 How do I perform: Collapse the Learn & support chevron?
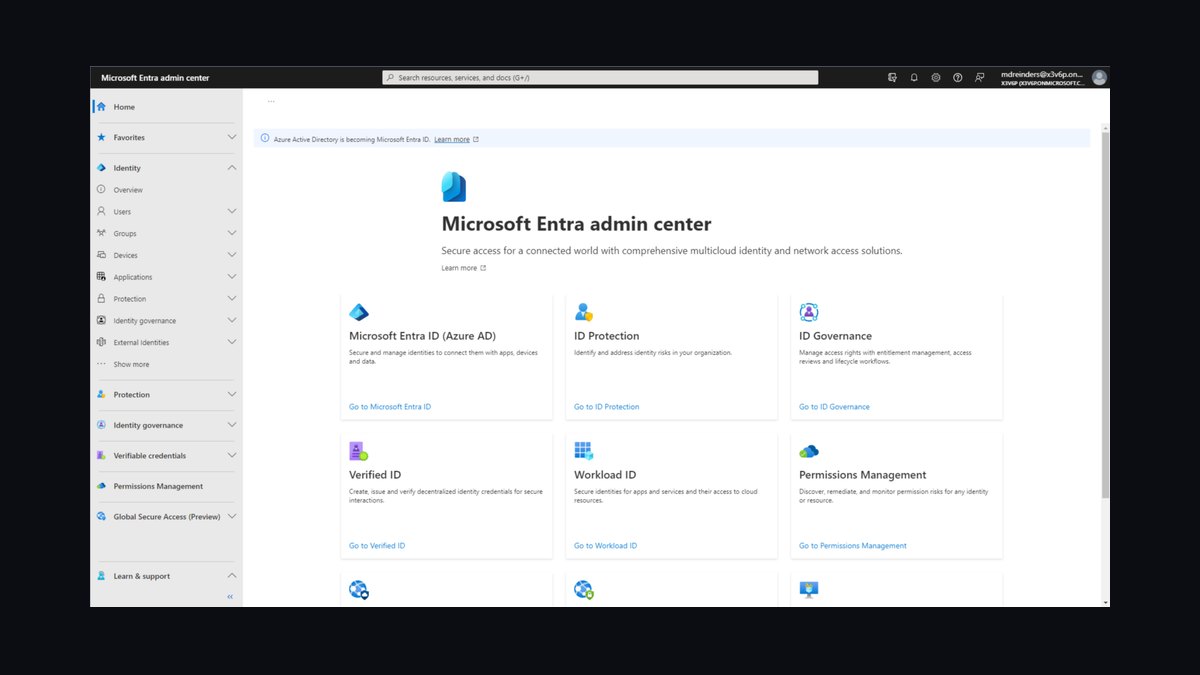click(x=232, y=576)
